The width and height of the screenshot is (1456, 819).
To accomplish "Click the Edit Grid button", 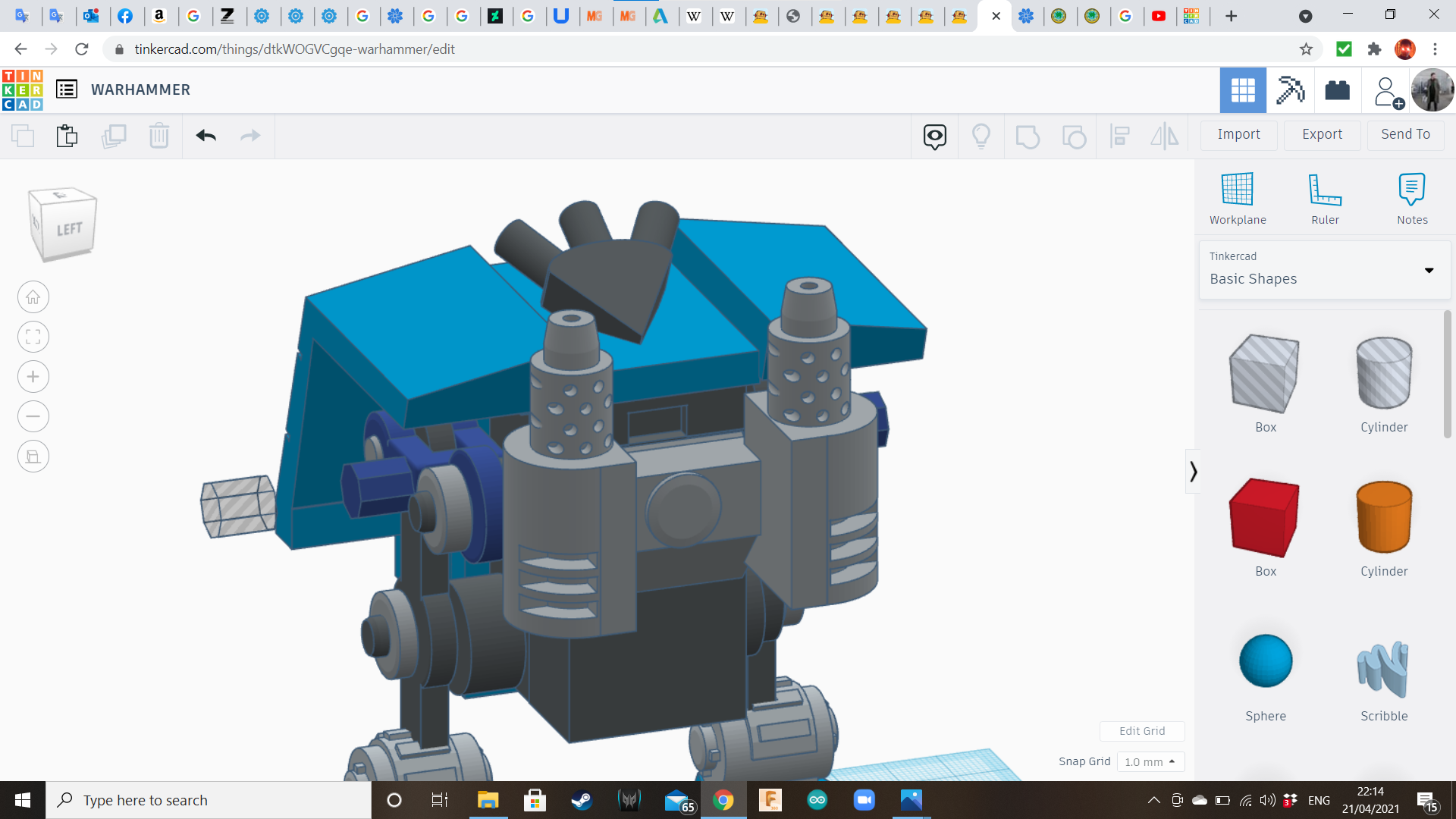I will (x=1142, y=731).
